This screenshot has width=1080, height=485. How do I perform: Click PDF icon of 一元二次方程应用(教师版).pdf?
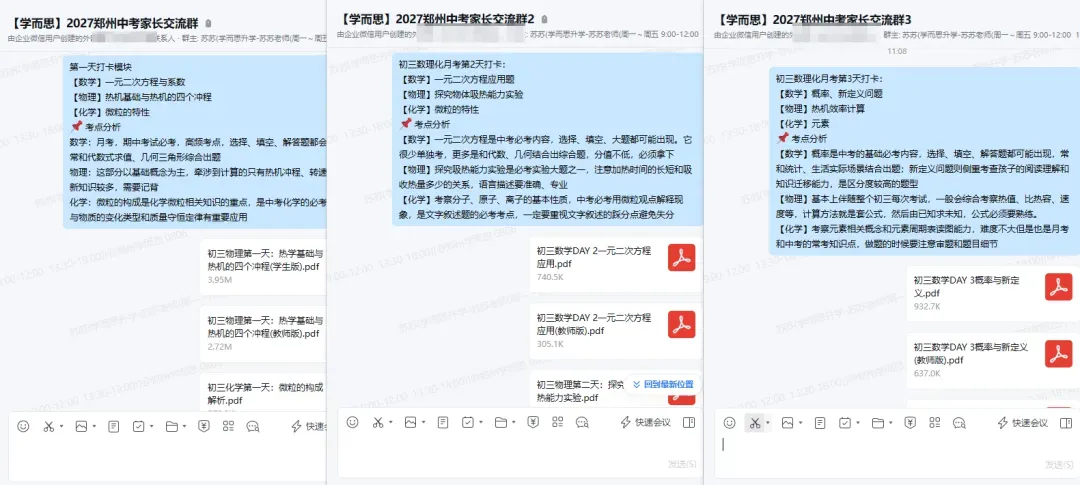pyautogui.click(x=681, y=324)
